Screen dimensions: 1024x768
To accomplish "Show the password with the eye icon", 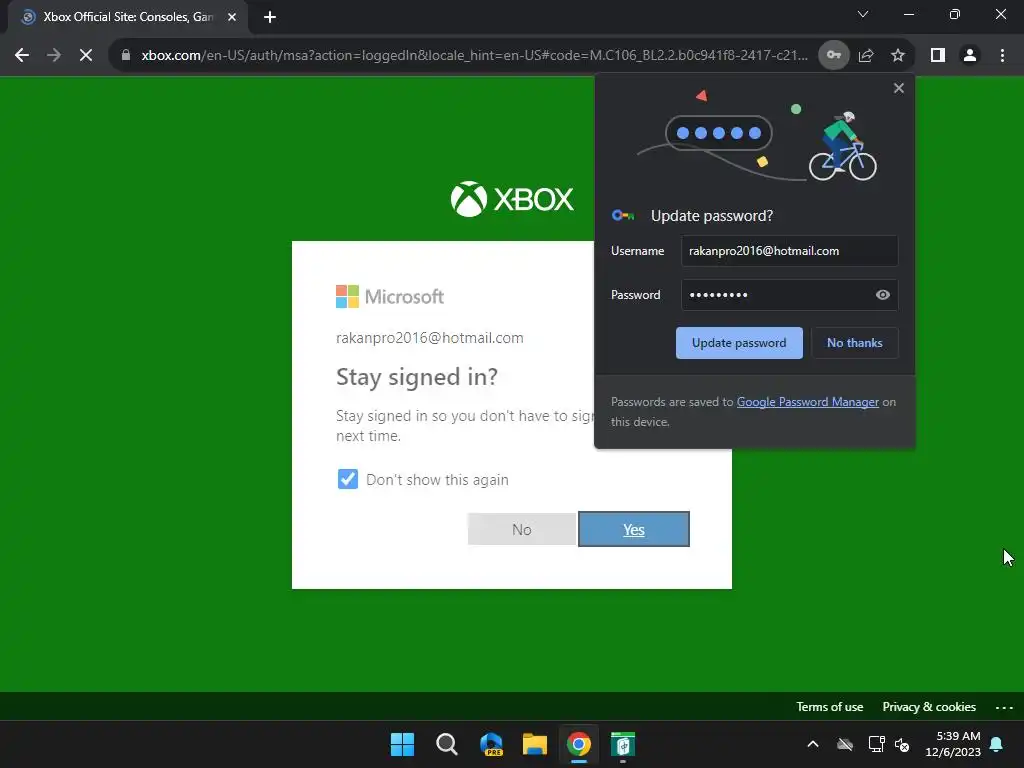I will [882, 295].
